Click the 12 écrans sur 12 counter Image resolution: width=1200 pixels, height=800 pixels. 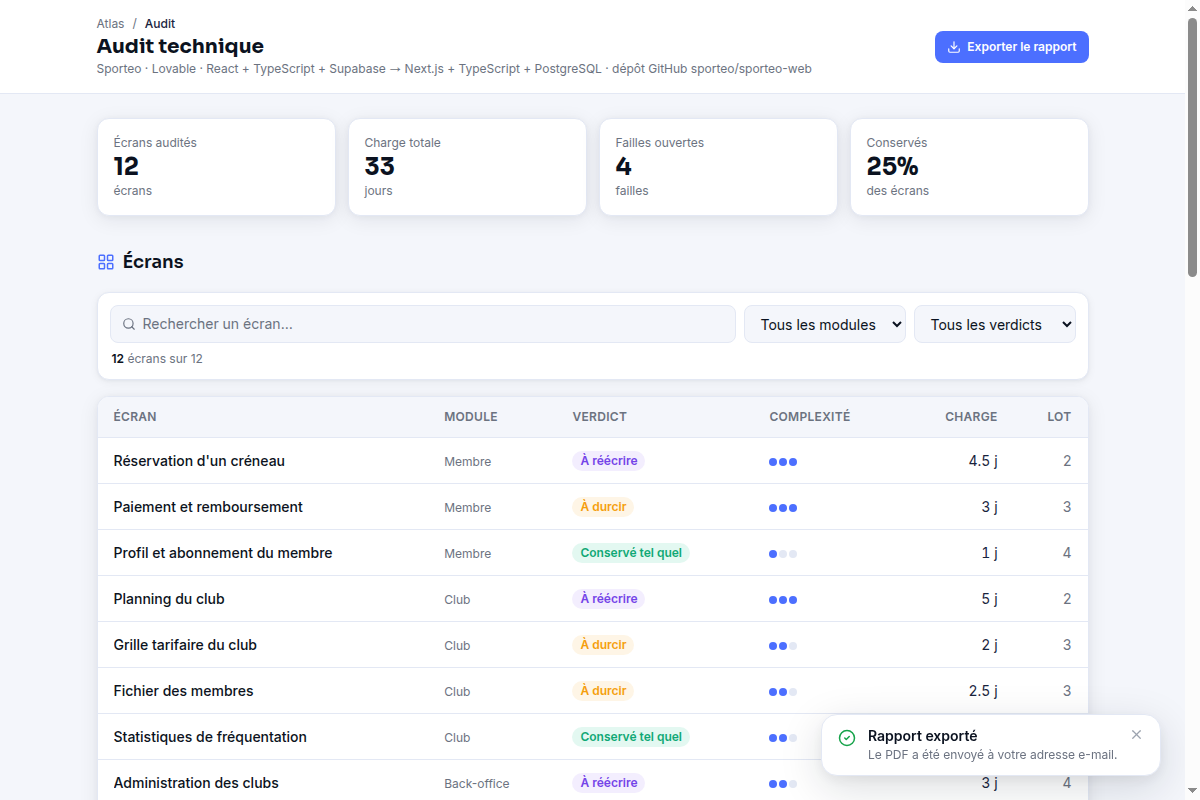(x=157, y=359)
